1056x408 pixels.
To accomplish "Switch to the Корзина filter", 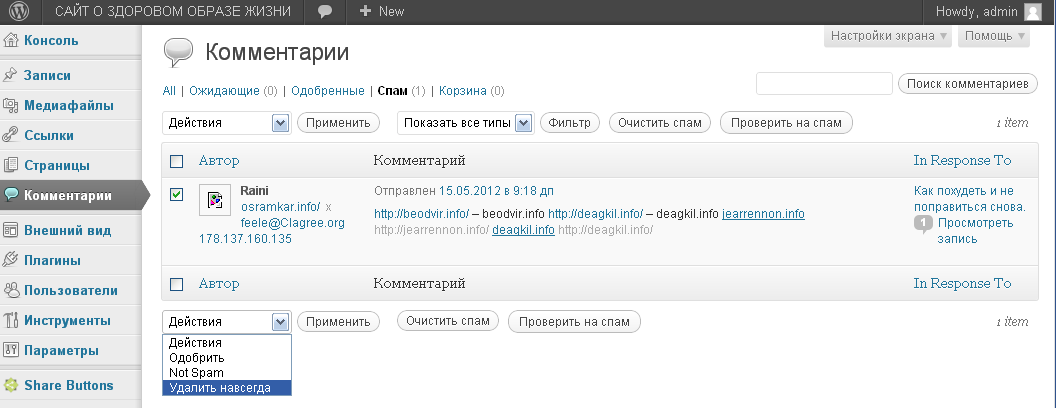I will point(463,91).
